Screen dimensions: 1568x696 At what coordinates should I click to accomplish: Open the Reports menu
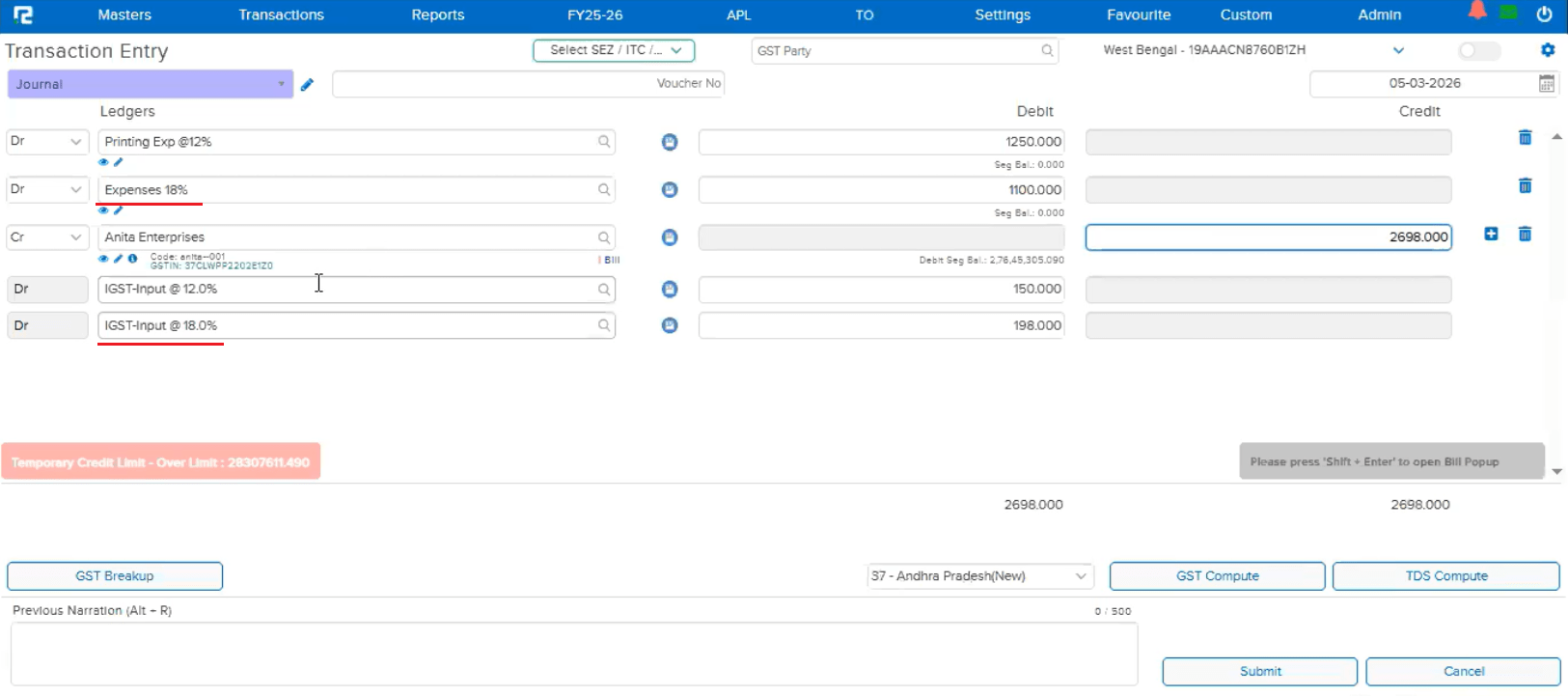(x=437, y=15)
